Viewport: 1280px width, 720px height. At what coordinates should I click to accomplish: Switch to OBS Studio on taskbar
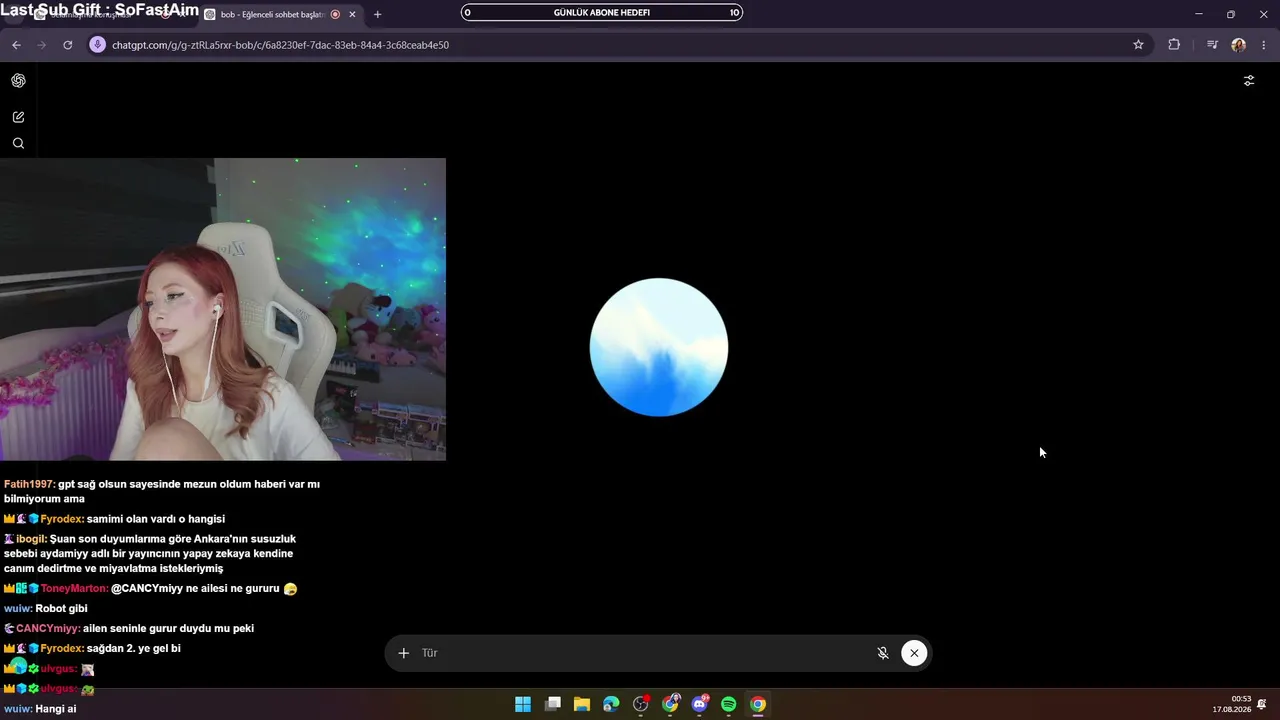click(641, 704)
